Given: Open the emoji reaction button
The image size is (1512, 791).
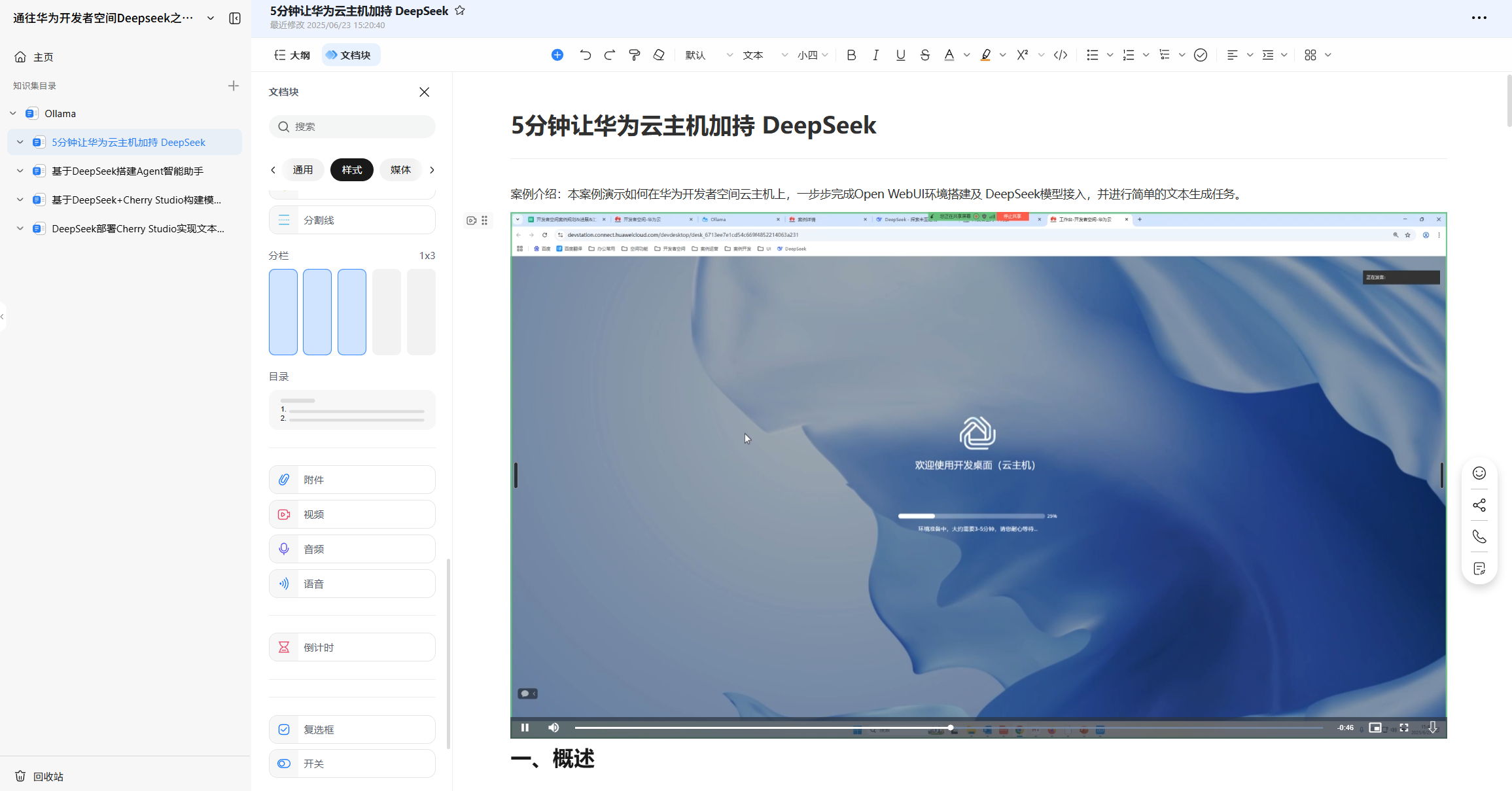Looking at the screenshot, I should (1479, 473).
